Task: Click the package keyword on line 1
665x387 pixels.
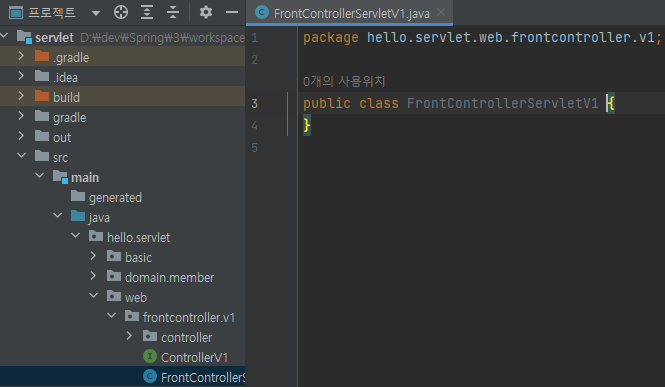Action: 331,38
